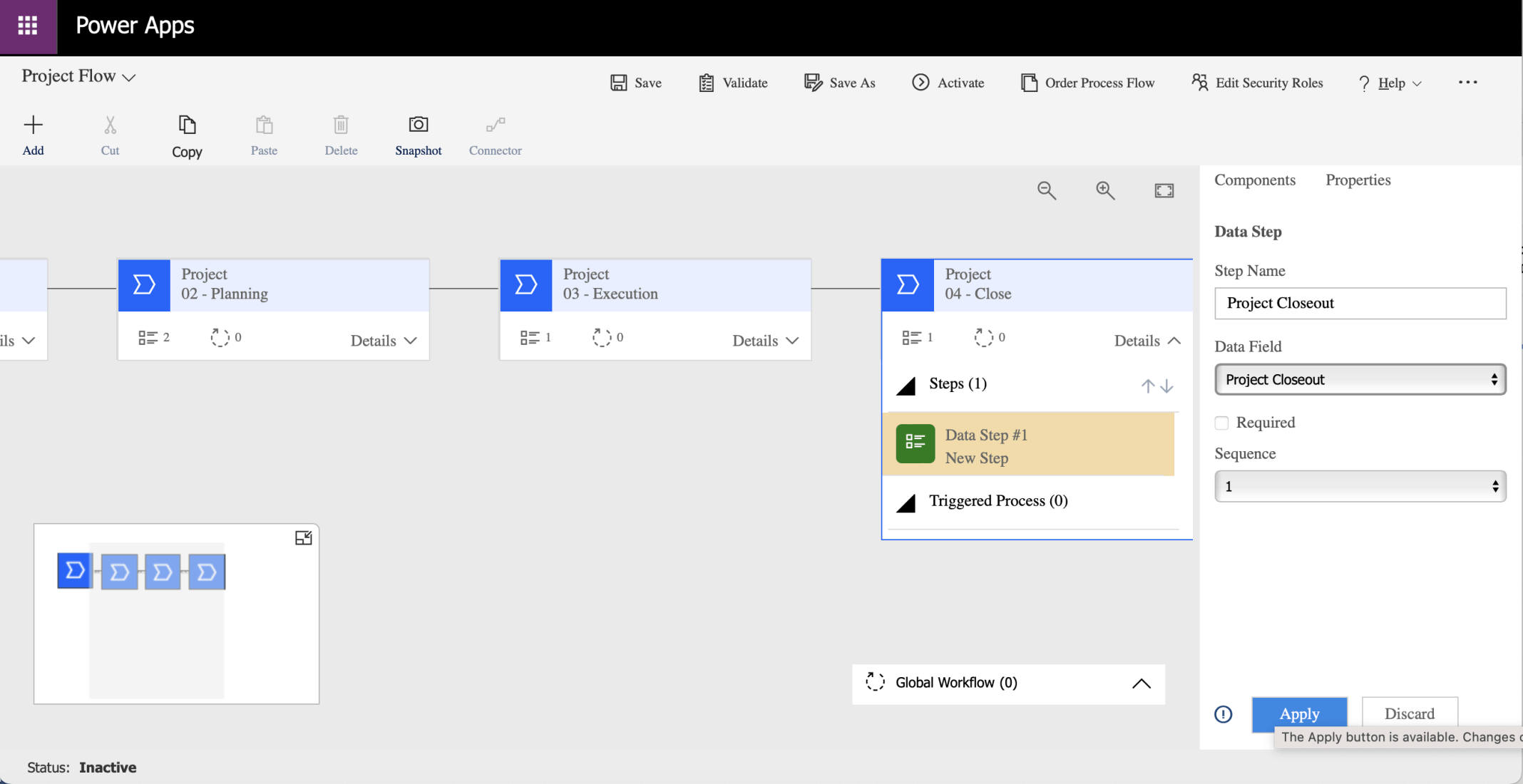
Task: Collapse the Steps (1) section triangle
Action: [x=906, y=386]
